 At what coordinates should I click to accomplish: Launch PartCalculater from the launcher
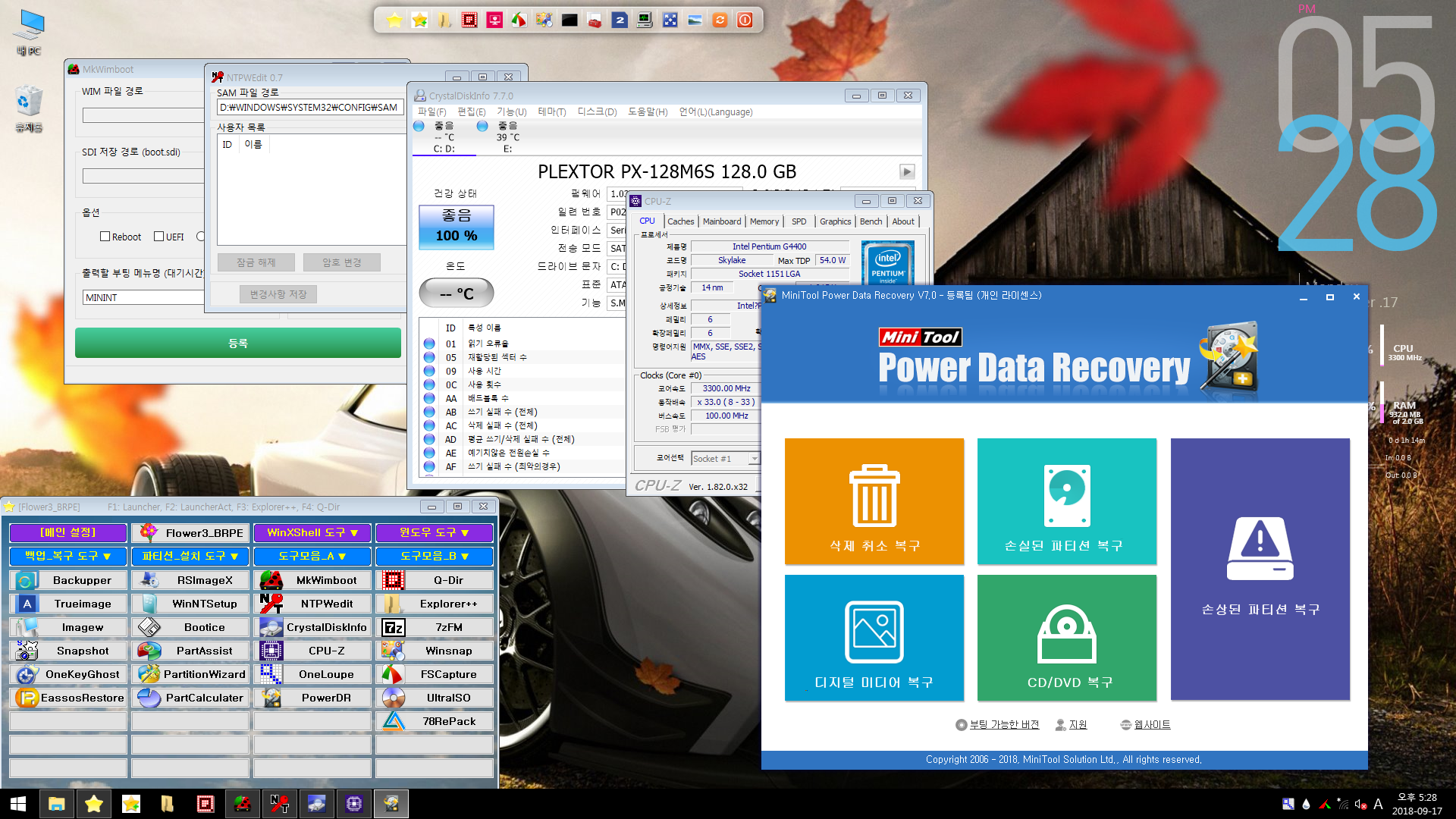(190, 698)
